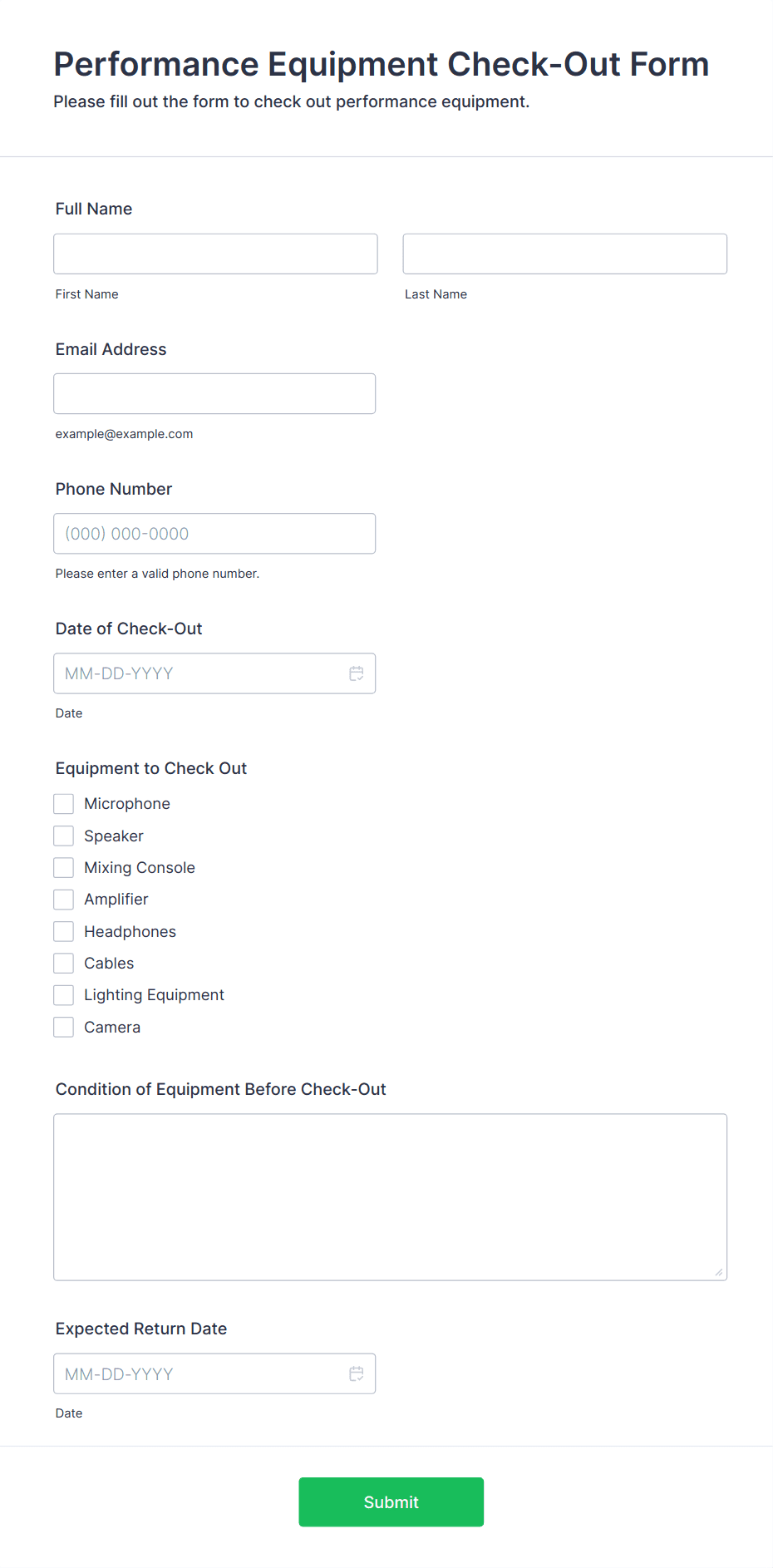The height and width of the screenshot is (1568, 773).
Task: Focus the First Name field
Action: click(215, 254)
